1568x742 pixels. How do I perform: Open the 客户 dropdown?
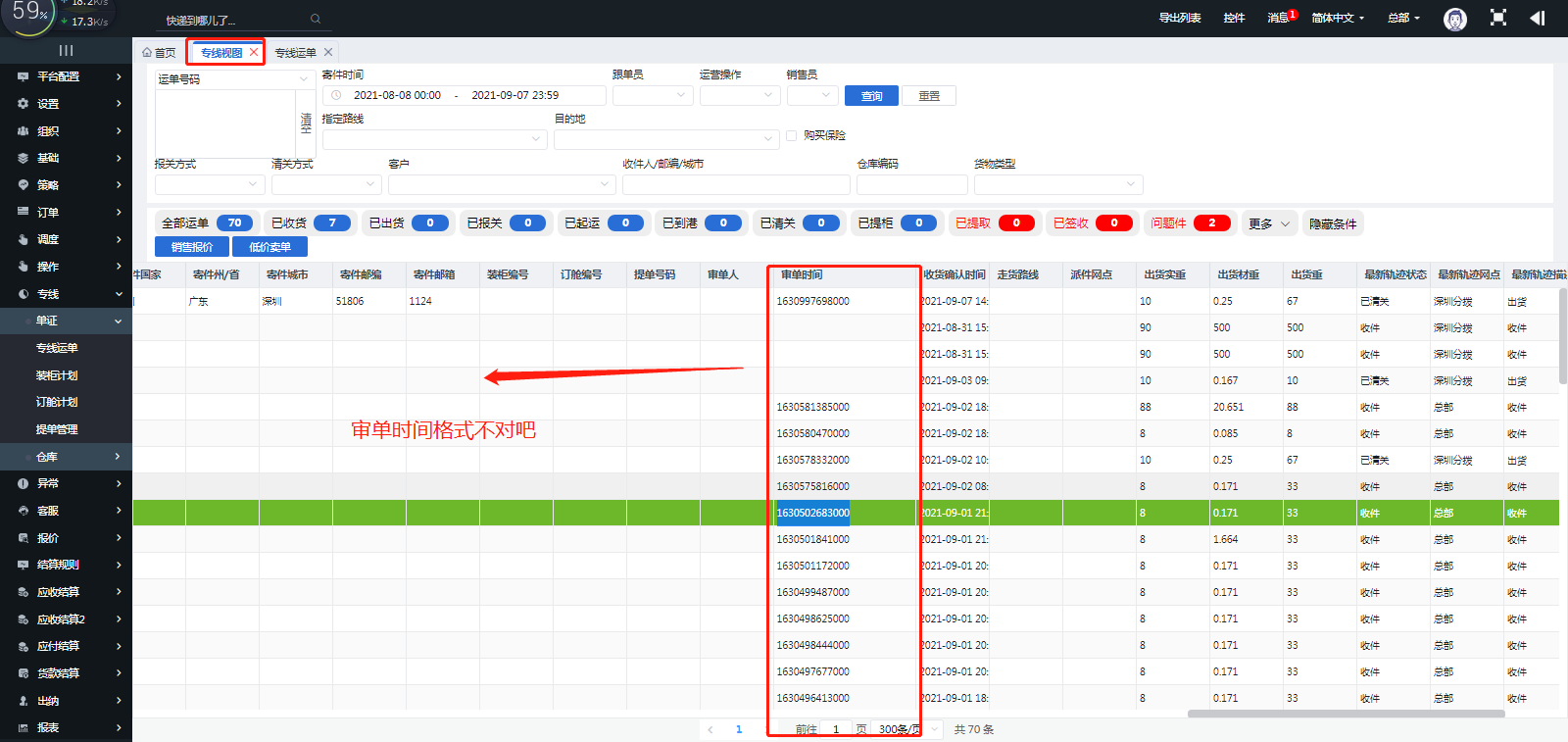tap(502, 184)
